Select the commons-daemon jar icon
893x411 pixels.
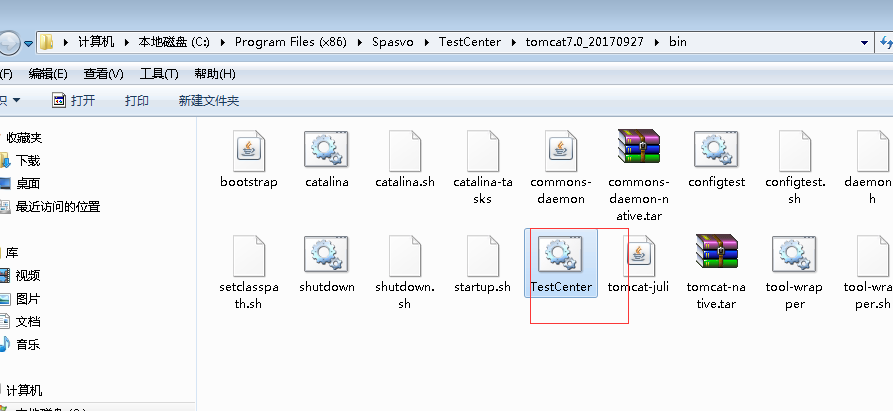point(560,151)
